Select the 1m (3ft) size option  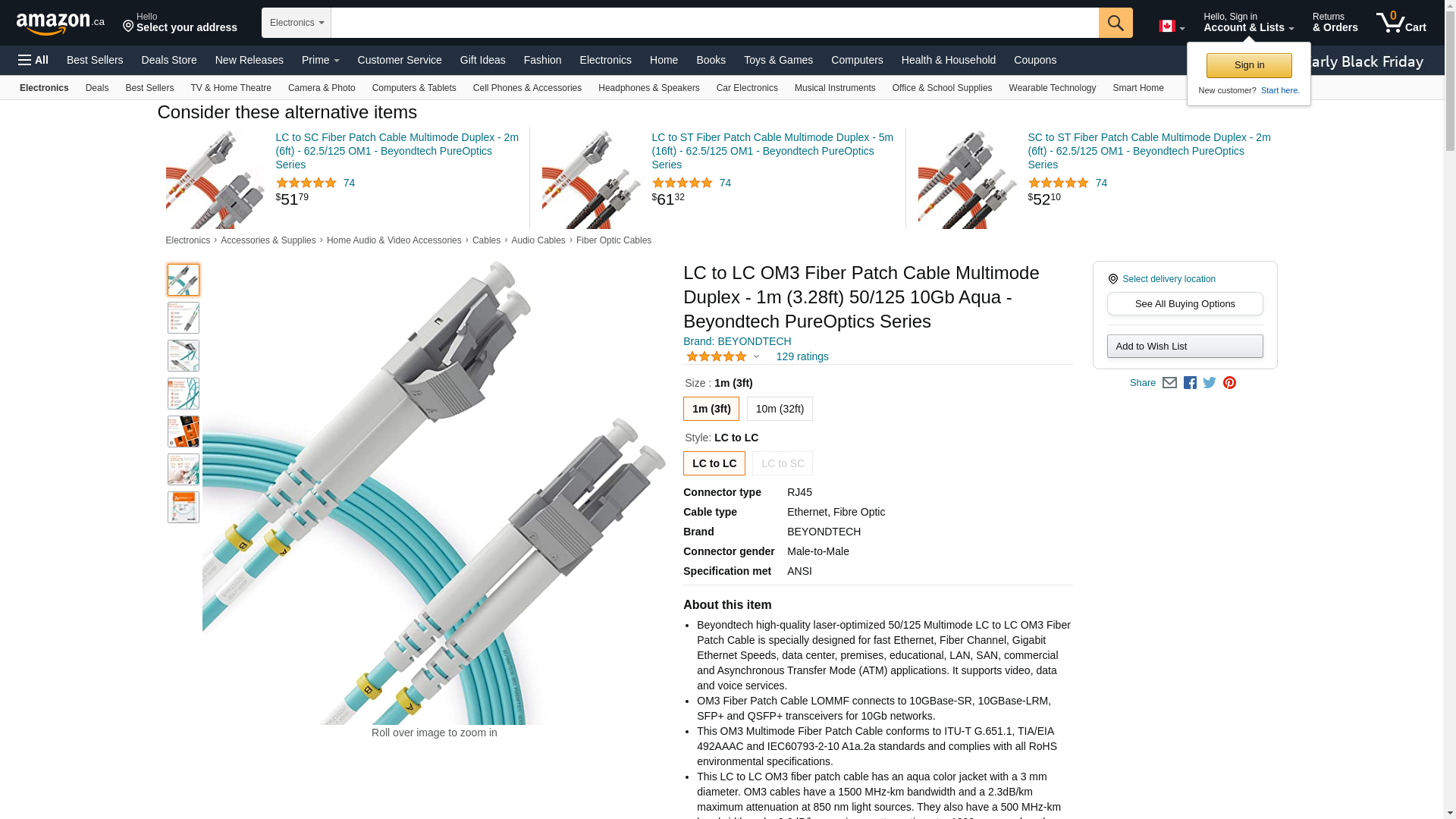(x=711, y=409)
